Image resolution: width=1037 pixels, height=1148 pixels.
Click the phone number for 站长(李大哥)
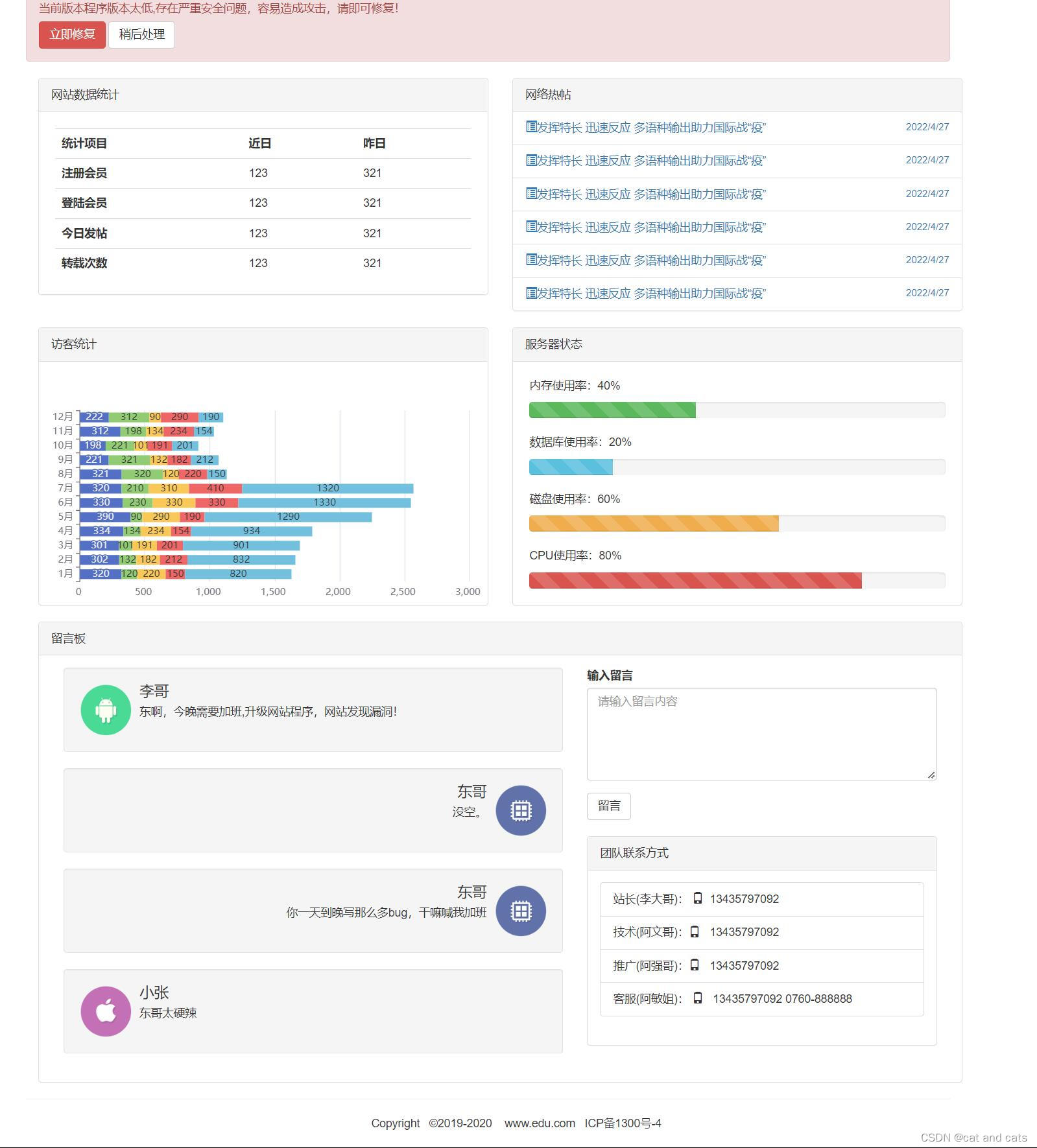(x=745, y=899)
